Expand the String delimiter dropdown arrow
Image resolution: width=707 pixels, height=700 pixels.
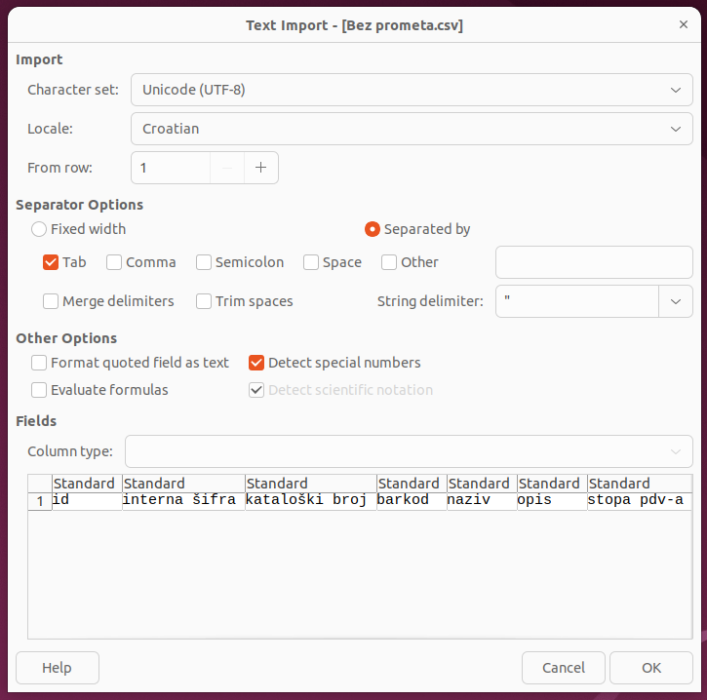coord(675,301)
